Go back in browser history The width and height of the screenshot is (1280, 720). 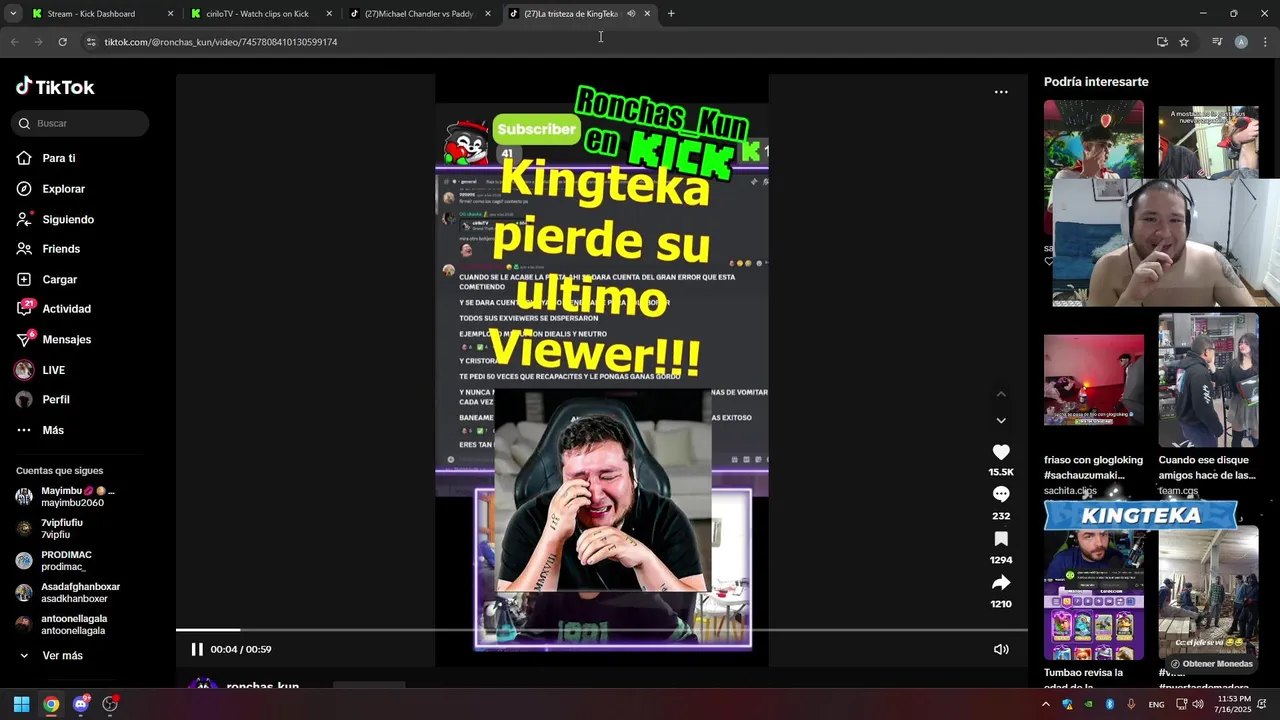(14, 42)
